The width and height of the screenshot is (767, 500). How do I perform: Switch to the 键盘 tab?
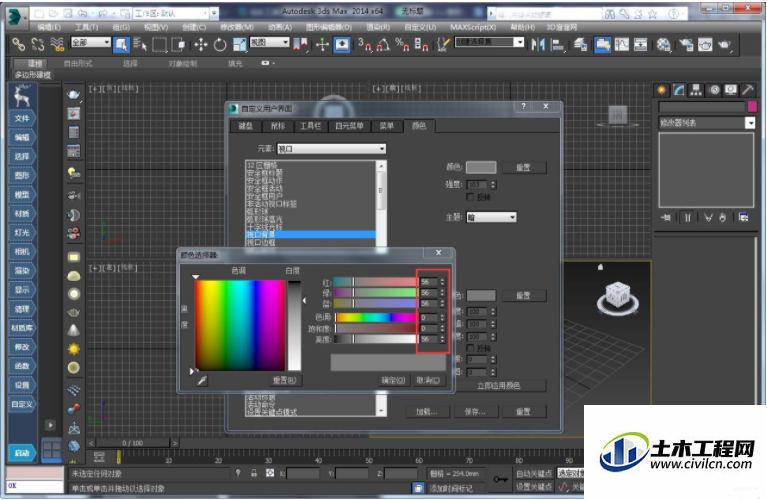point(246,126)
